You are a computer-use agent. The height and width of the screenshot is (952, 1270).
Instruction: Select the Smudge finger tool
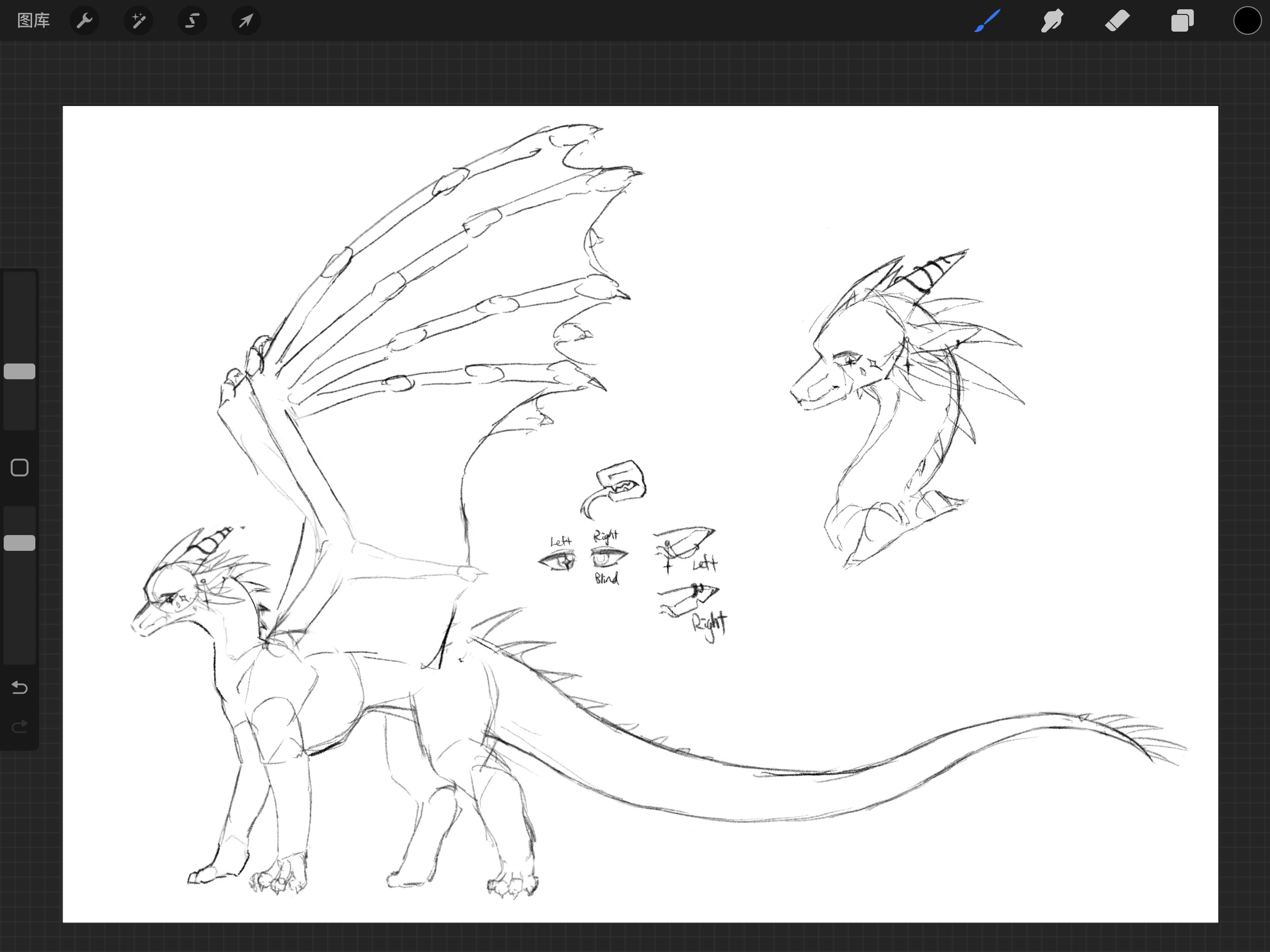pos(1052,20)
